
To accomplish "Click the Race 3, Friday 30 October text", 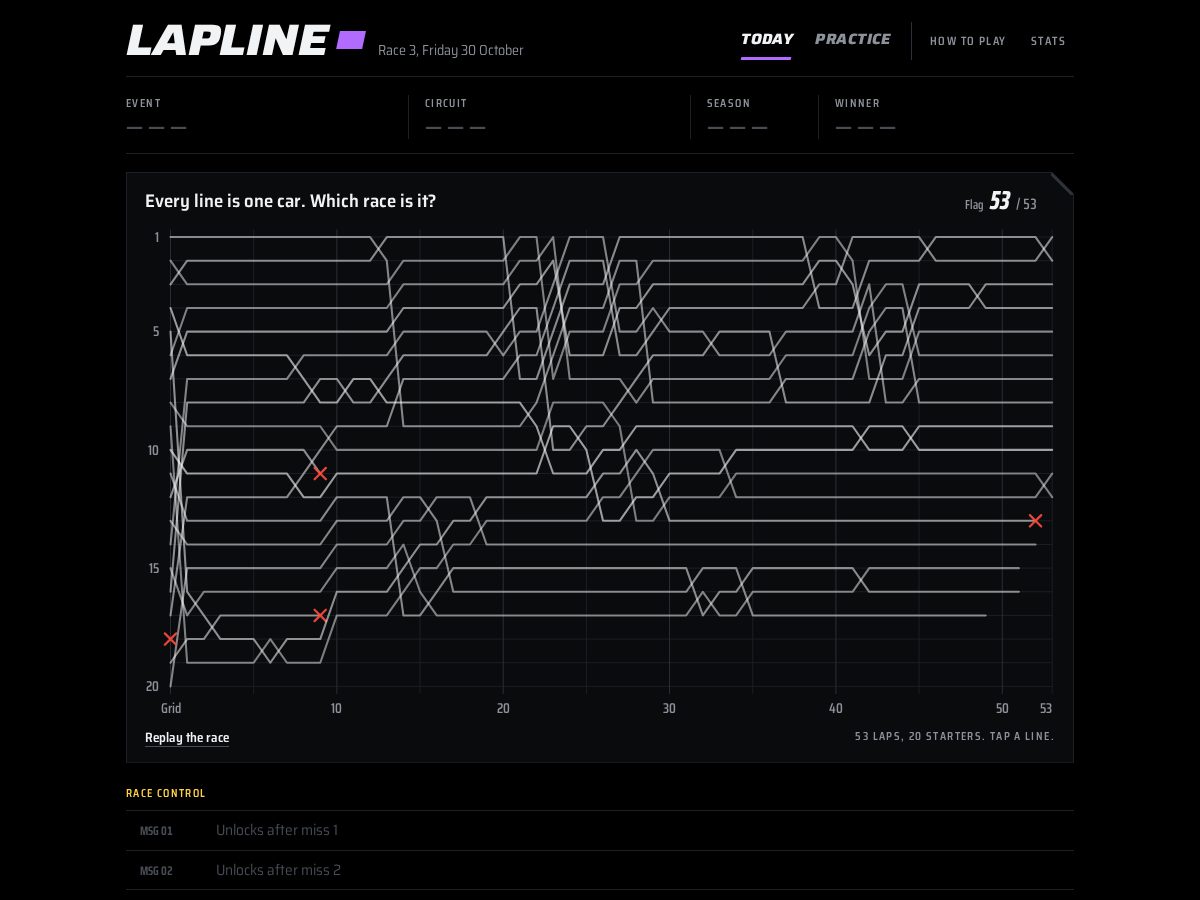I will [x=450, y=50].
